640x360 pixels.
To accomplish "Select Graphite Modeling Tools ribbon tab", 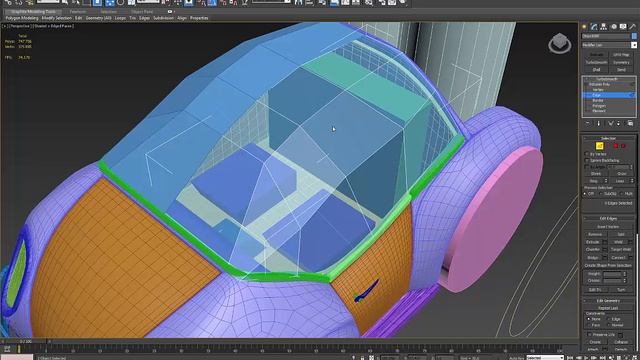I will tap(33, 12).
